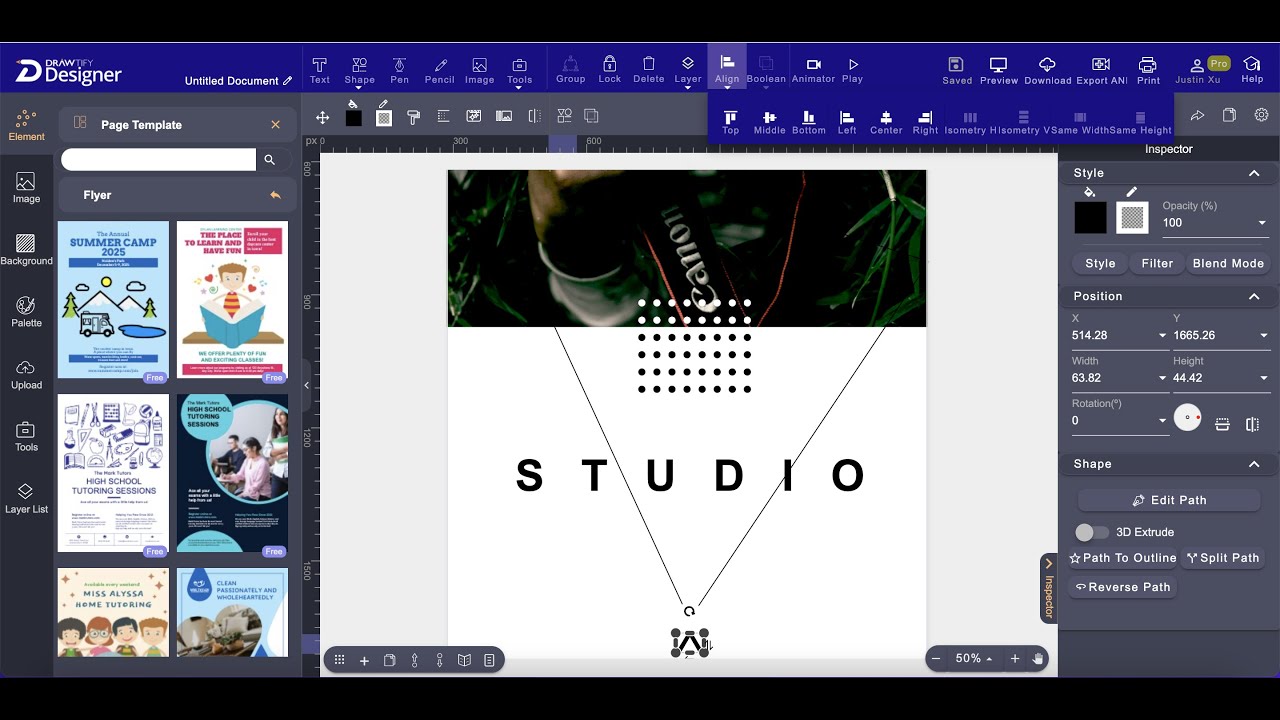This screenshot has width=1280, height=720.
Task: Delete the selected element
Action: pos(648,70)
